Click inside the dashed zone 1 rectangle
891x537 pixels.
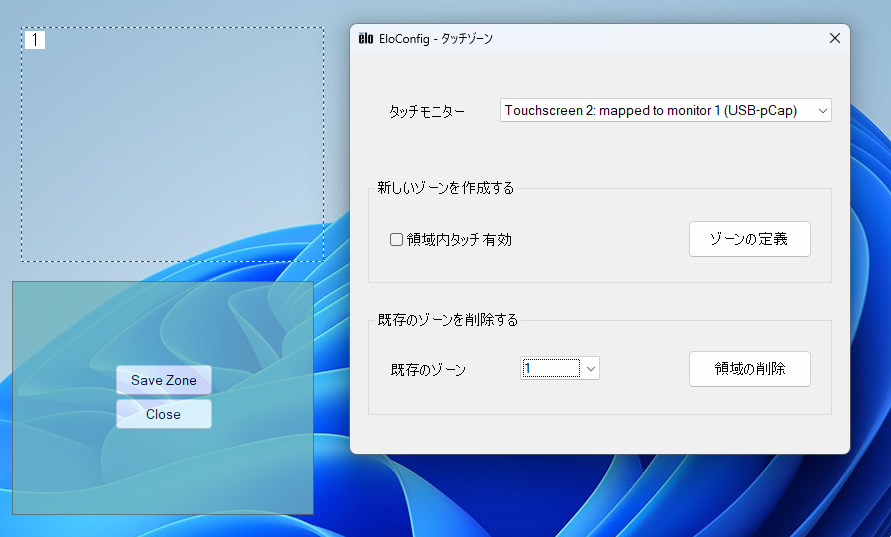click(x=172, y=150)
